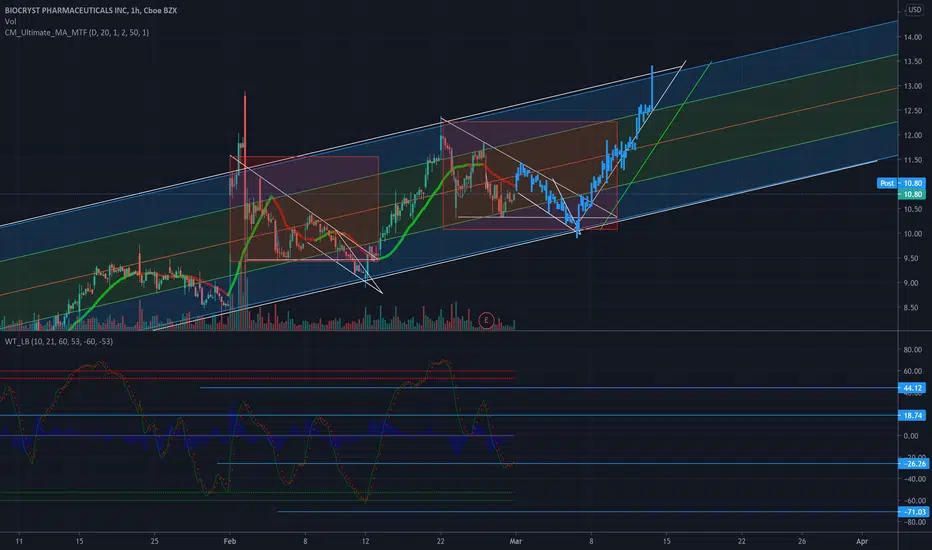Click the 22 date before Mar on time axis

pyautogui.click(x=440, y=541)
